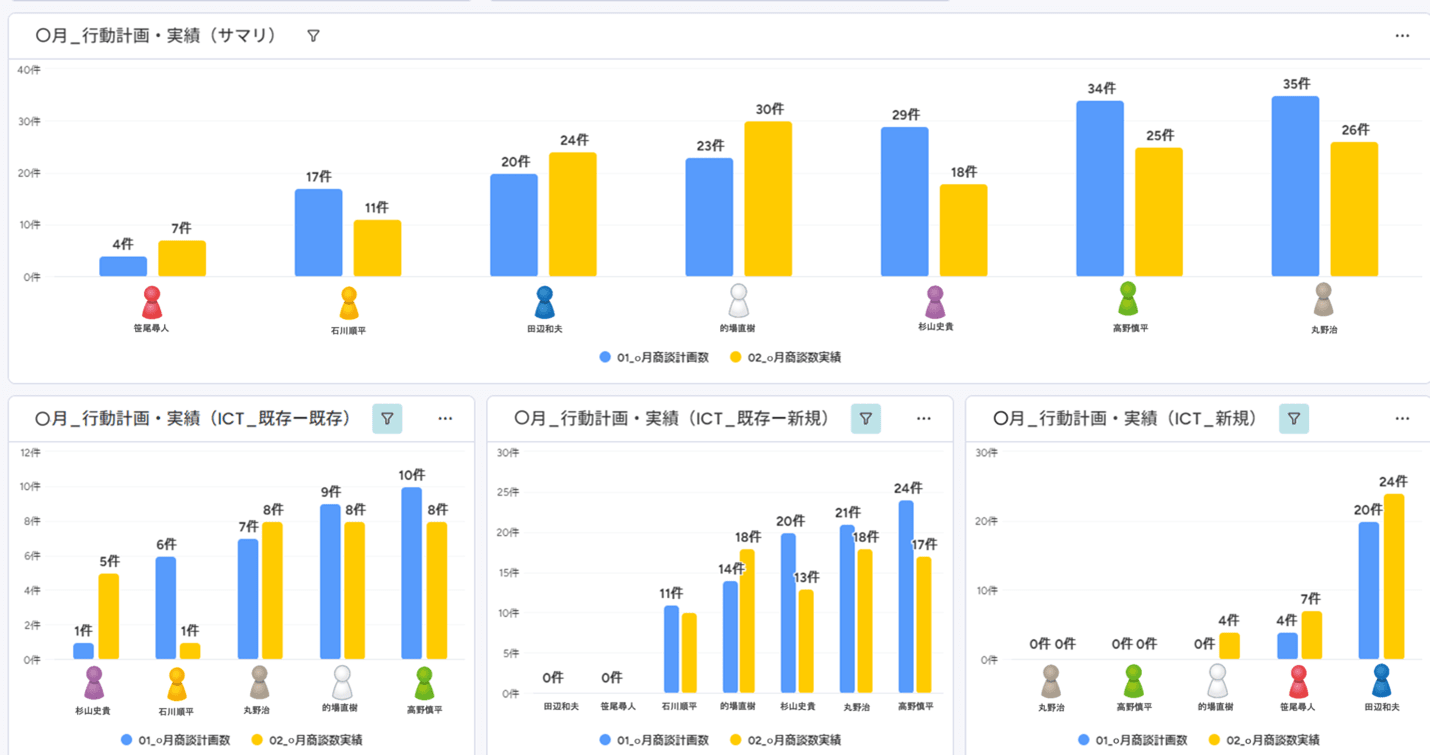This screenshot has width=1430, height=755.
Task: Click blue 35件 bar for 丸野治 in サマリ
Action: click(1295, 186)
